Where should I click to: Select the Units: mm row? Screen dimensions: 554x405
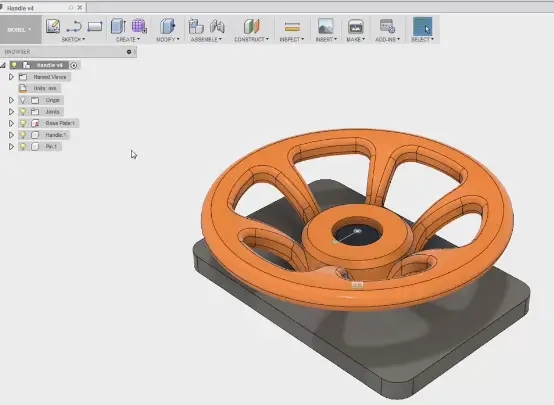pyautogui.click(x=40, y=88)
